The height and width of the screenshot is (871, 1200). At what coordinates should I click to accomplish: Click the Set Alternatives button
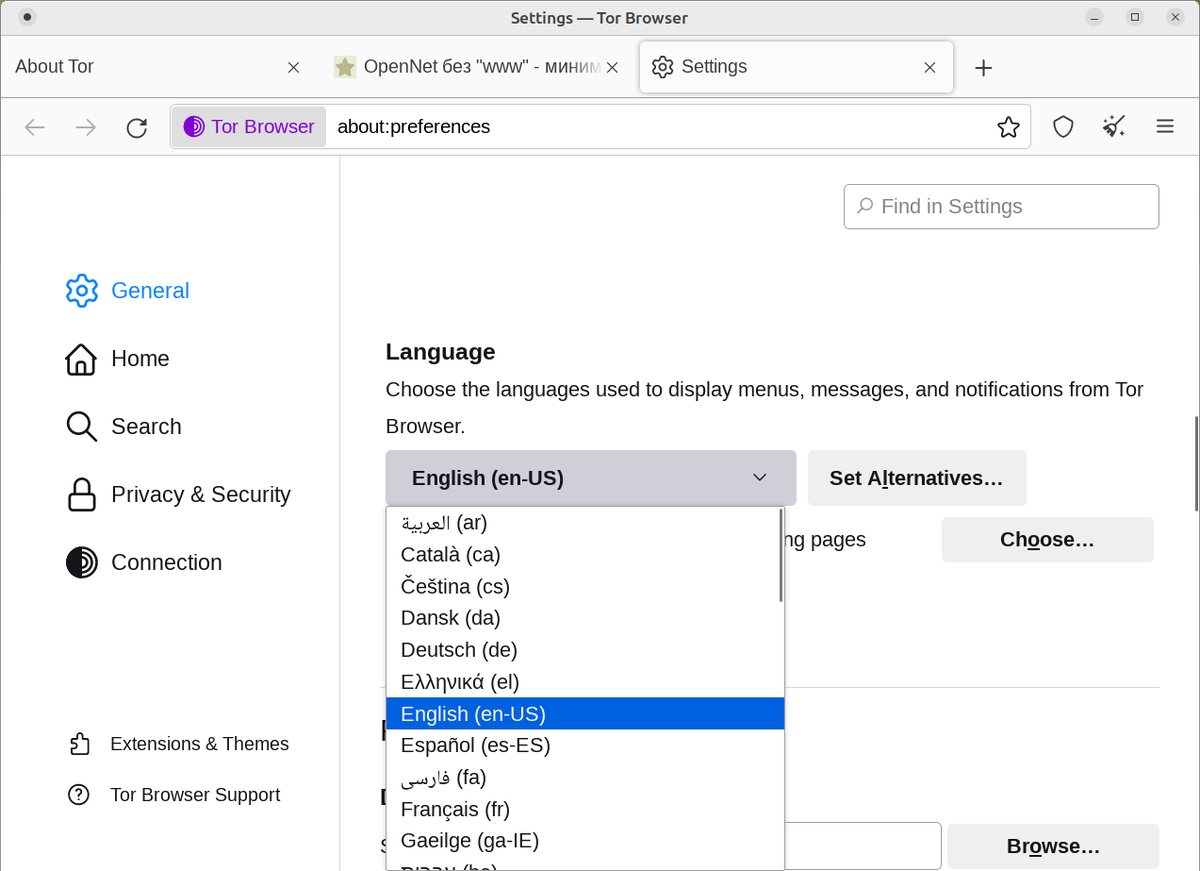click(917, 478)
